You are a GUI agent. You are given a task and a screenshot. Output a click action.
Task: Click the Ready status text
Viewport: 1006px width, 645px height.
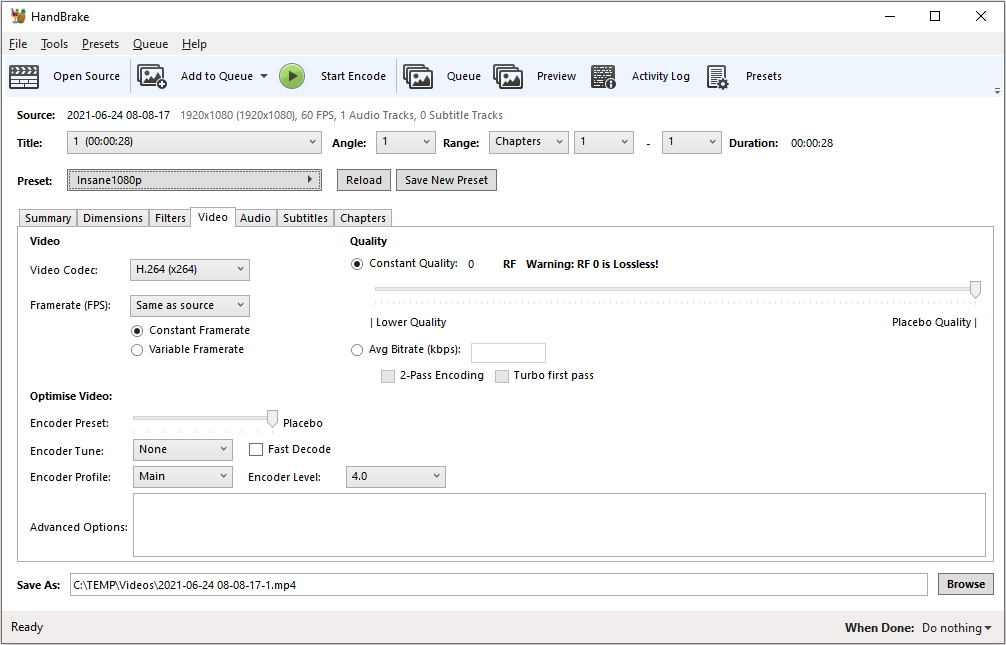pos(27,627)
